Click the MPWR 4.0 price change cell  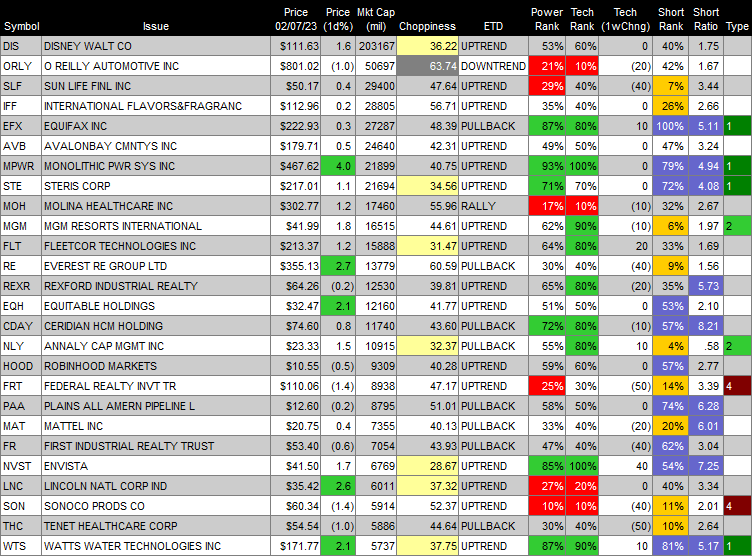[338, 166]
